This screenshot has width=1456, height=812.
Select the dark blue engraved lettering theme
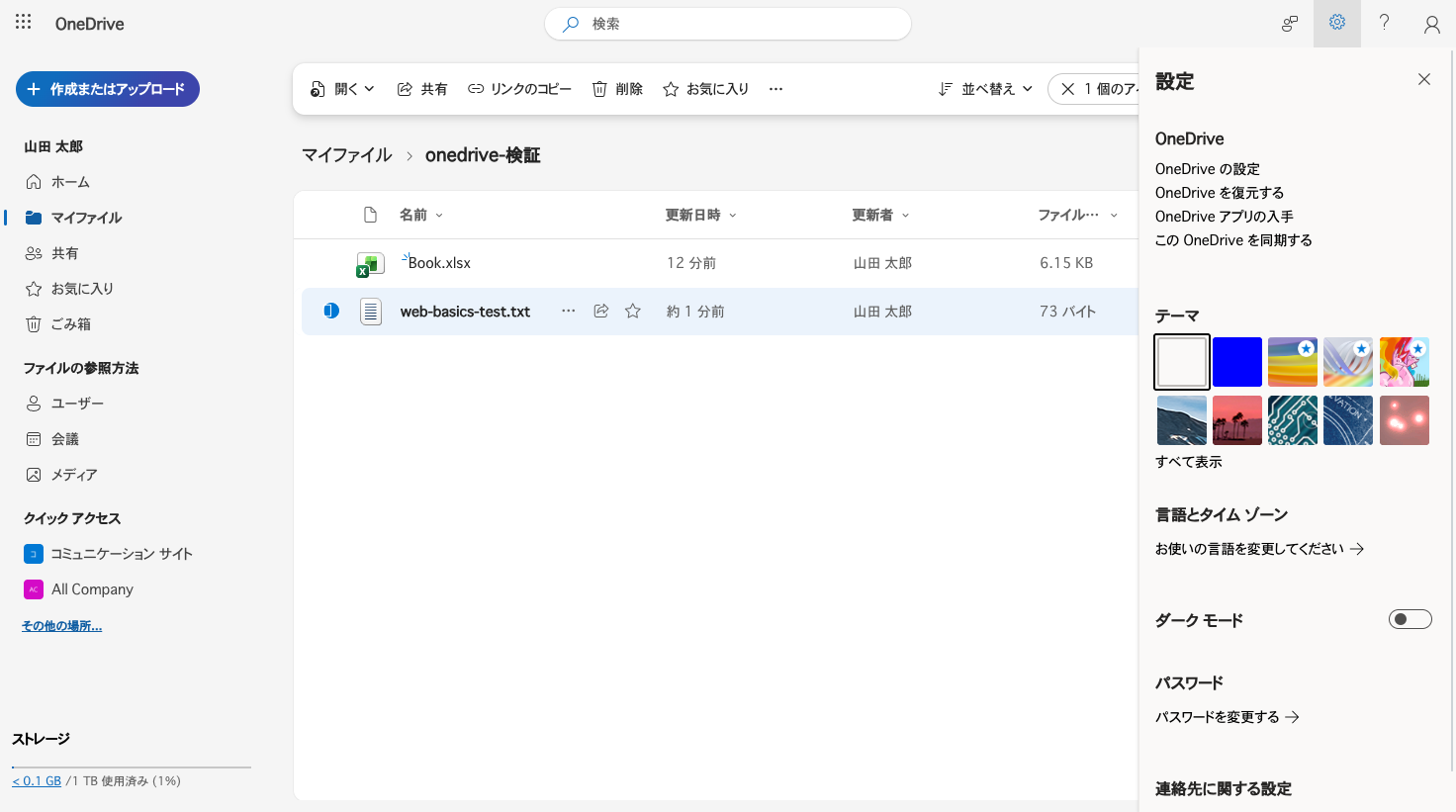(x=1348, y=420)
